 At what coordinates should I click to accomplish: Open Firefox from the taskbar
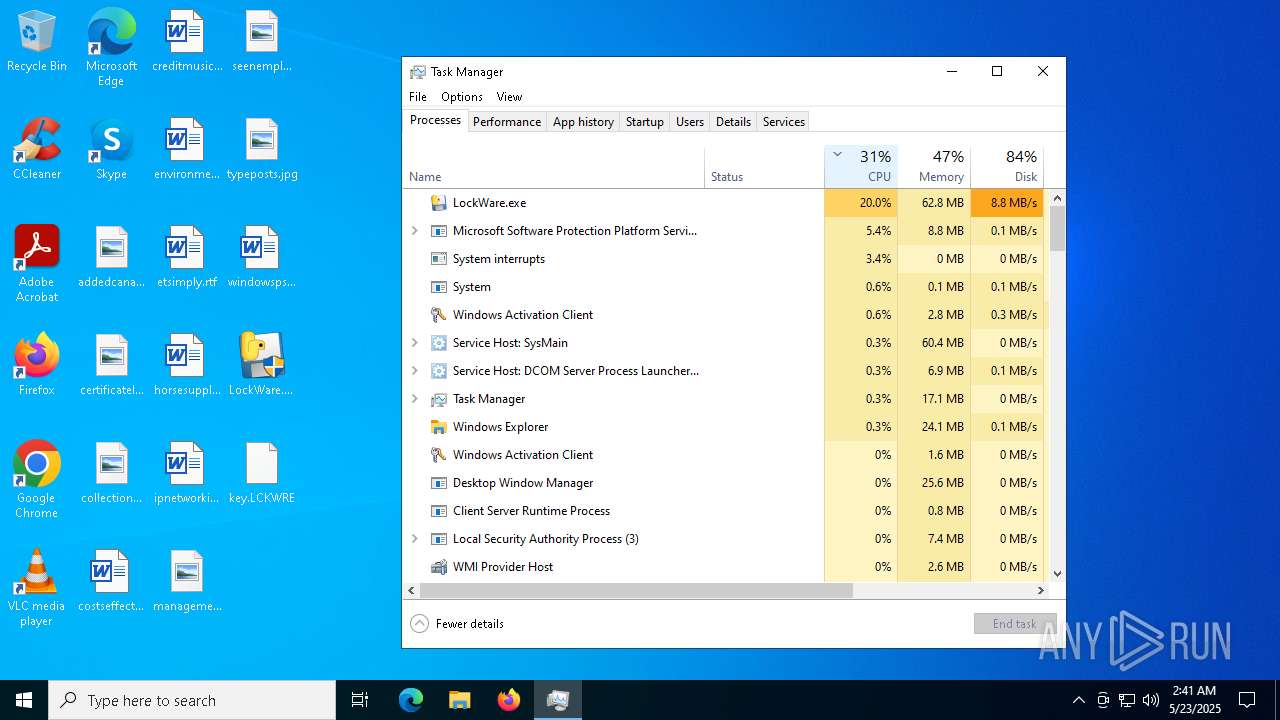509,700
